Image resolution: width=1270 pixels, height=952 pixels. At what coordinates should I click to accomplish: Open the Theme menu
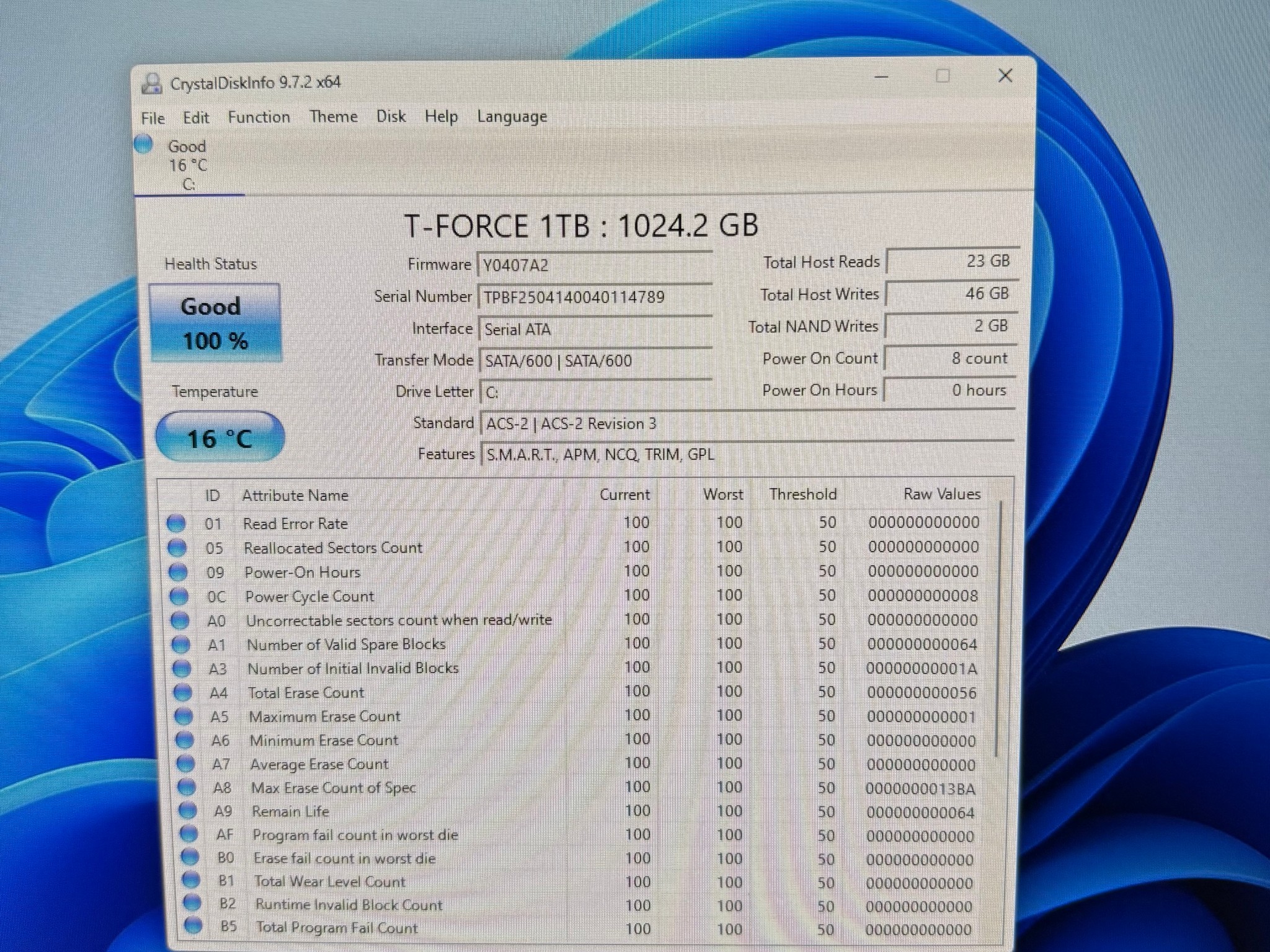[334, 117]
